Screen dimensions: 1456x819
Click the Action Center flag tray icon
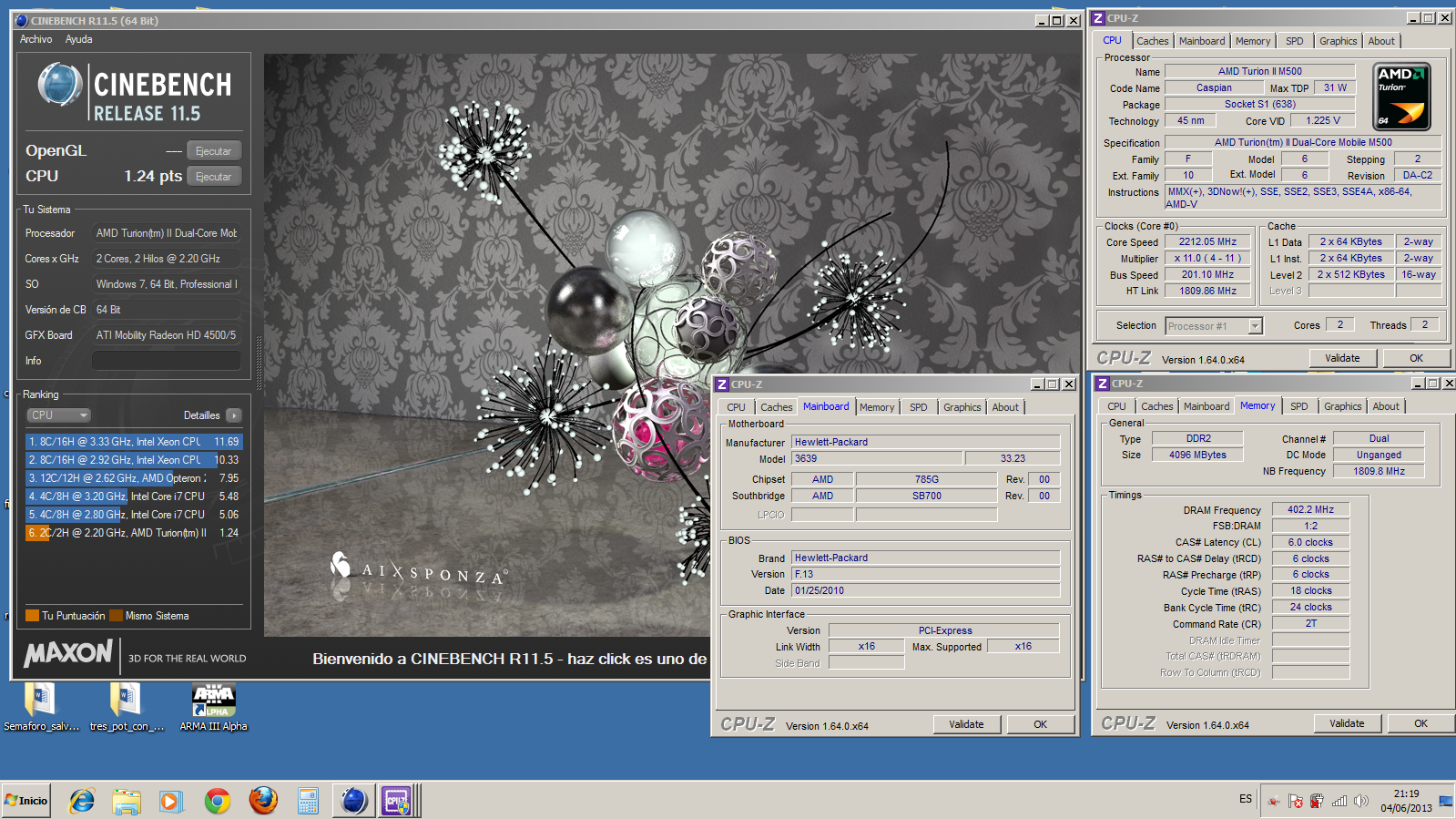pos(1295,801)
